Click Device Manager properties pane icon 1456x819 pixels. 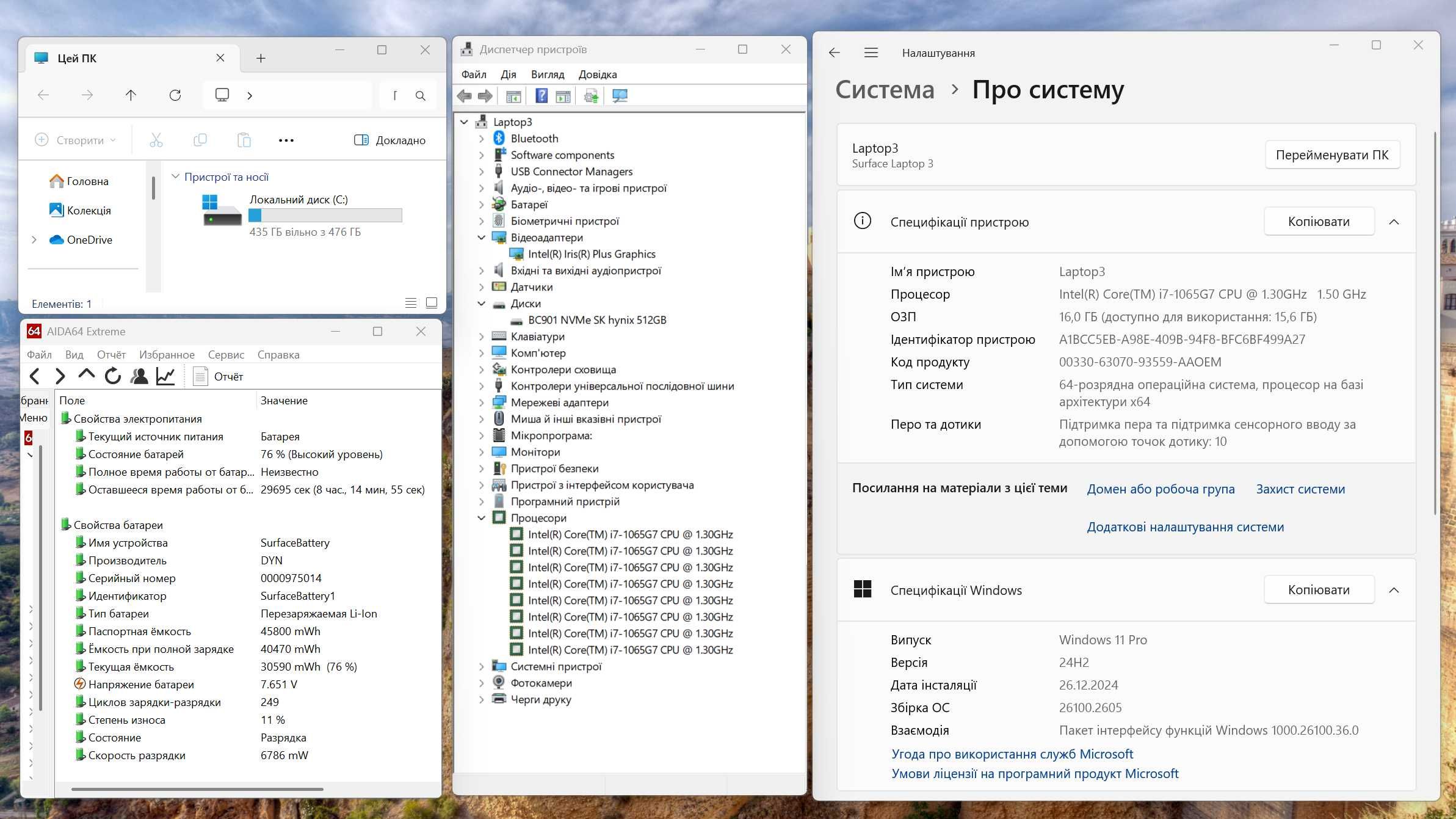click(513, 96)
